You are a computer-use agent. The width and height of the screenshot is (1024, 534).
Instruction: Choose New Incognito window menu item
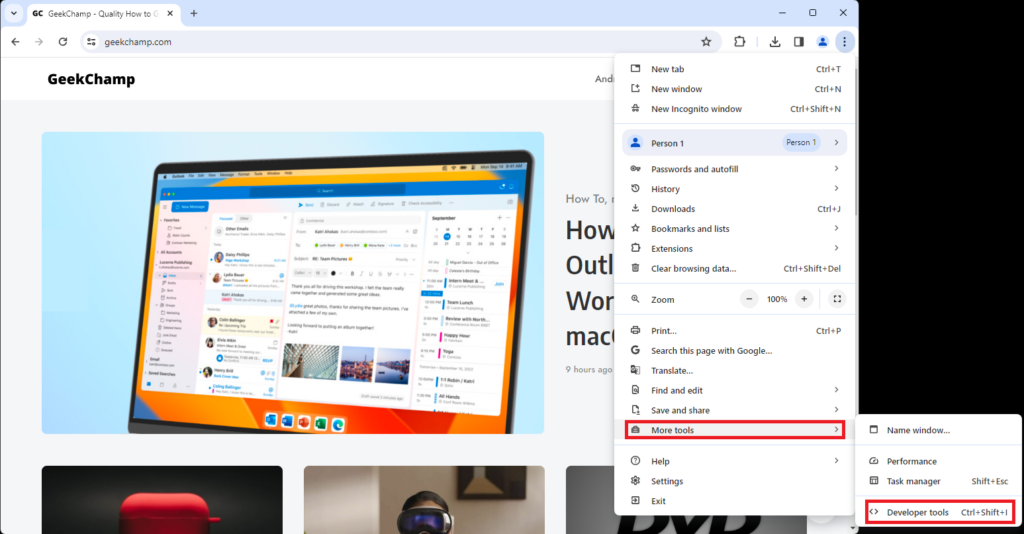coord(696,109)
